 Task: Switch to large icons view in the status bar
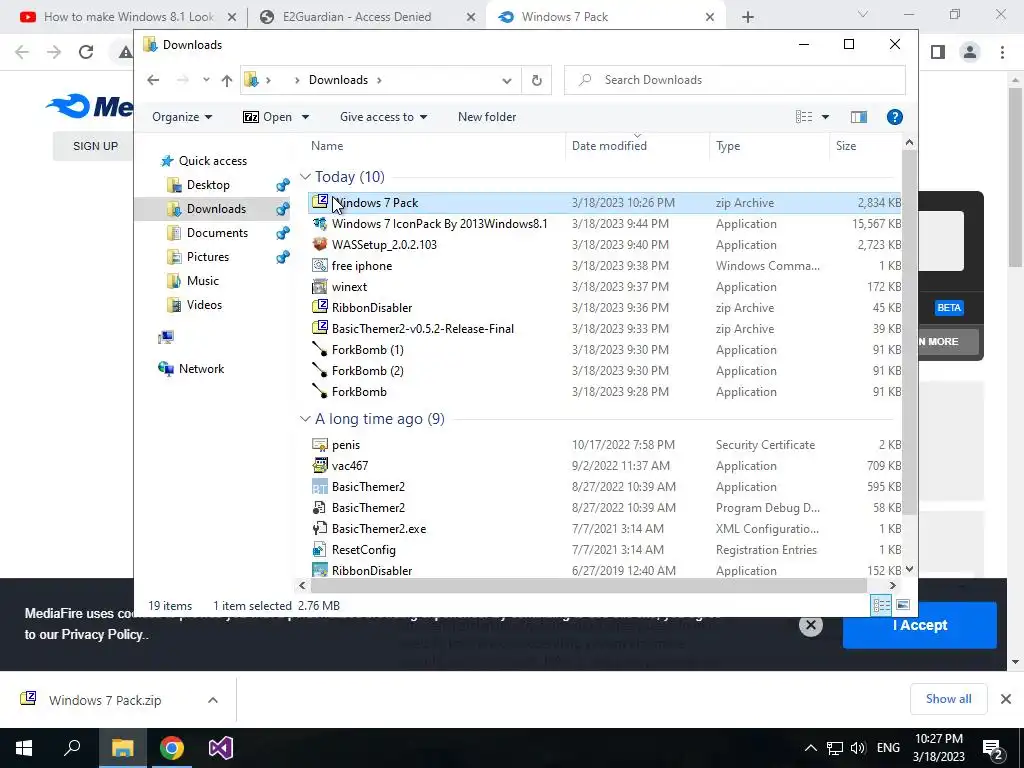903,605
